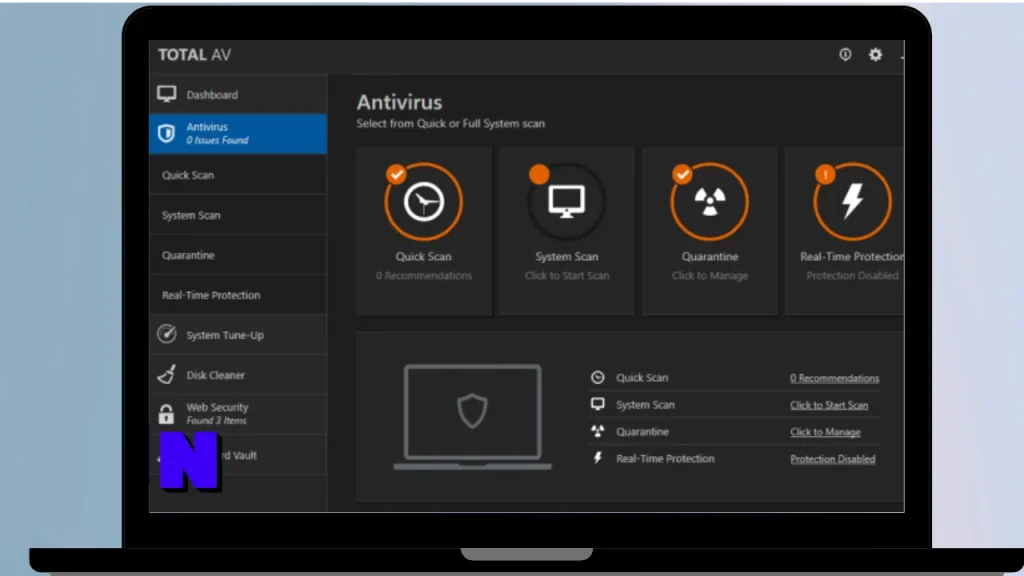Viewport: 1024px width, 576px height.
Task: Click Quick Scan card title text
Action: [x=423, y=257]
